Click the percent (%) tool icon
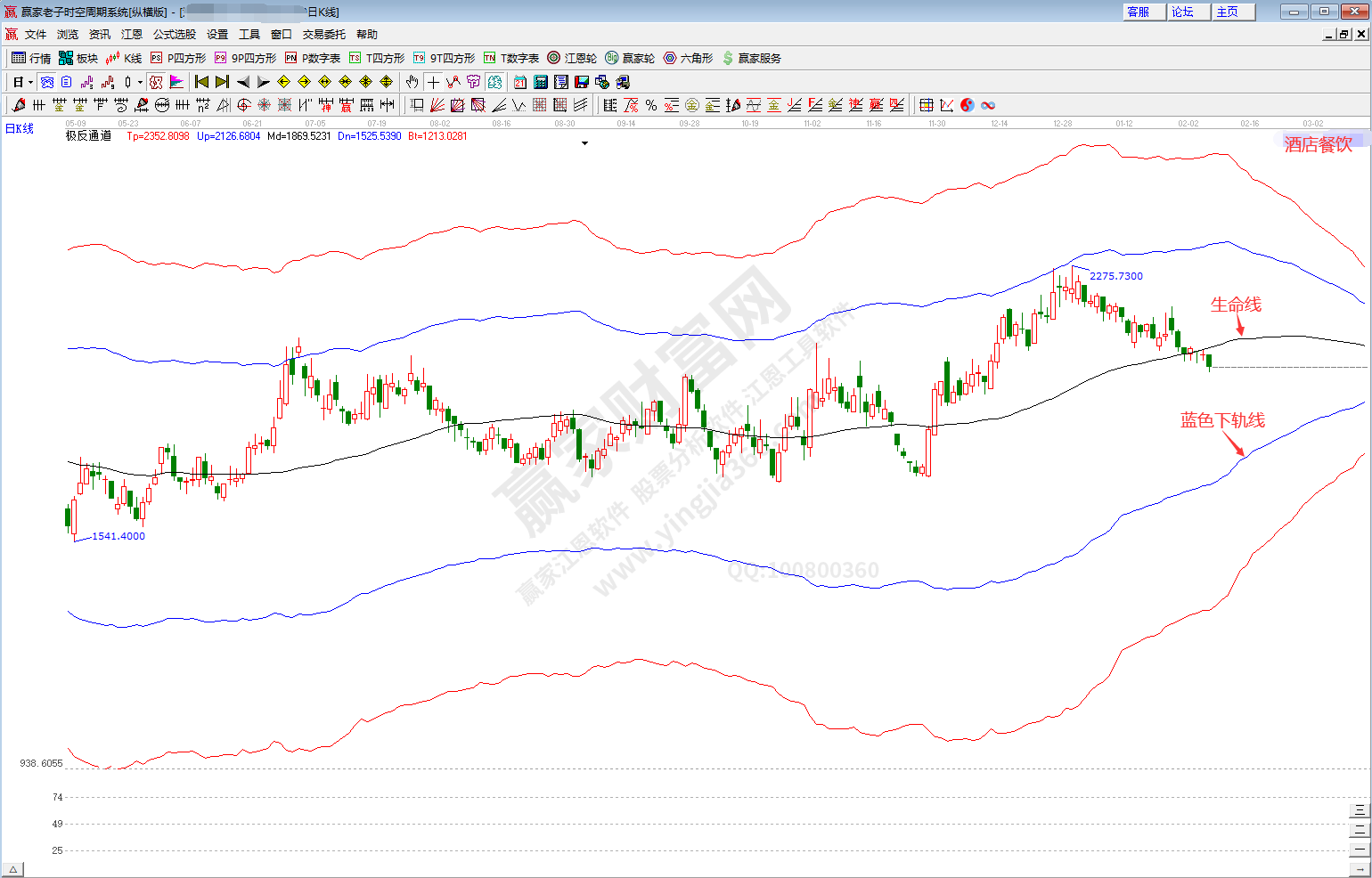1372x878 pixels. [651, 105]
